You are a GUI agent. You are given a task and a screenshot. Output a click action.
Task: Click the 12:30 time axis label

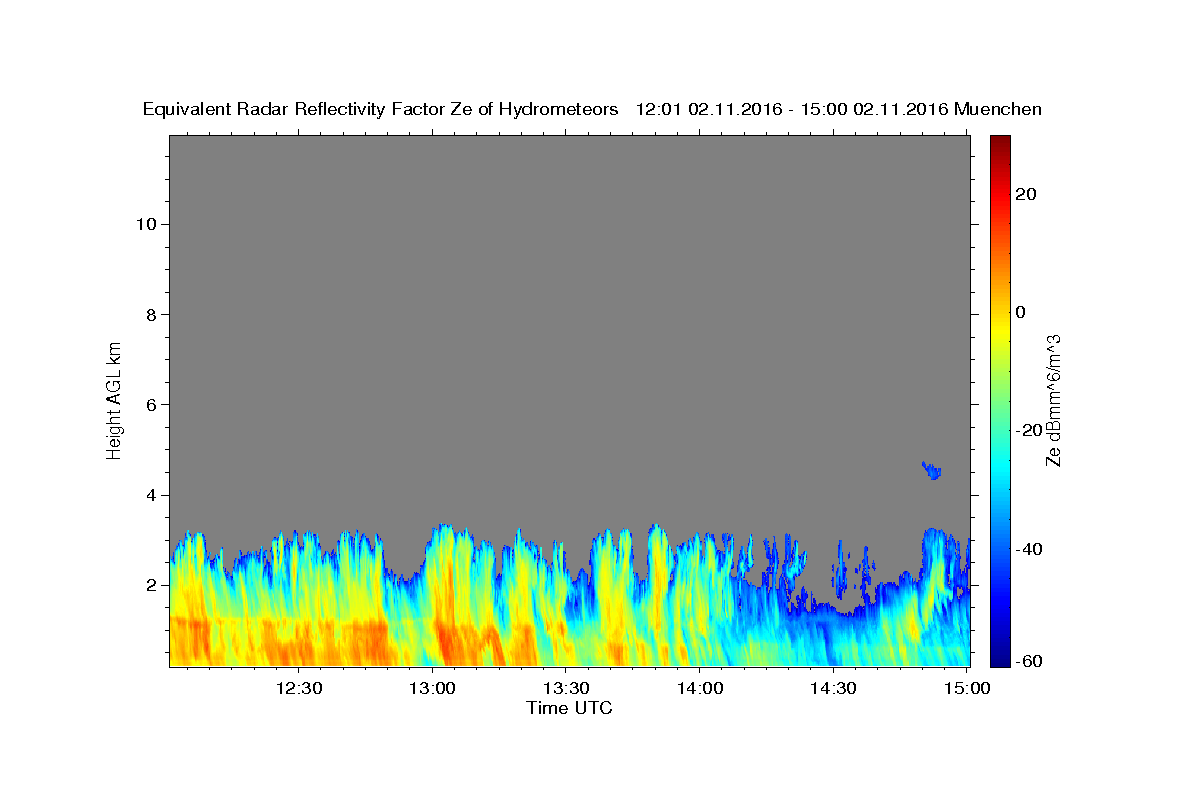click(298, 688)
